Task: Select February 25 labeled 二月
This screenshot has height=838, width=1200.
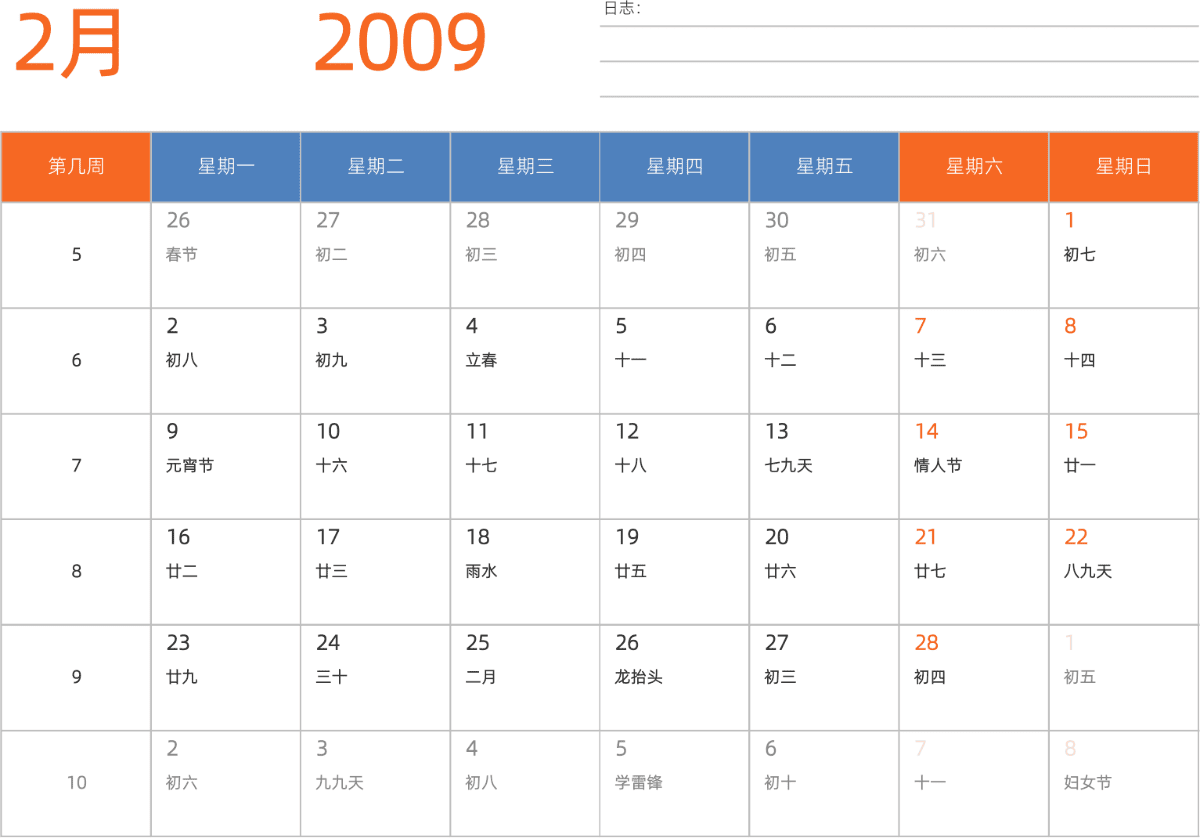Action: [x=525, y=678]
